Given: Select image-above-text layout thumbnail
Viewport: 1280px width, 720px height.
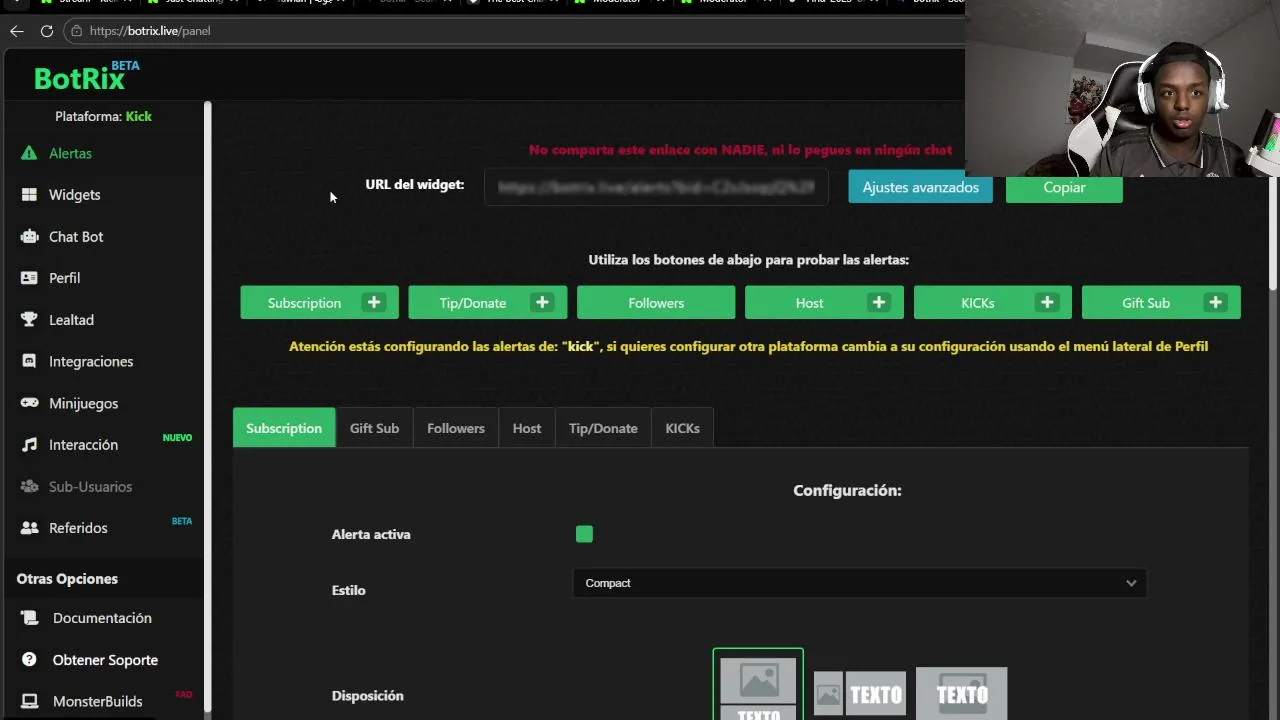Looking at the screenshot, I should (x=758, y=685).
